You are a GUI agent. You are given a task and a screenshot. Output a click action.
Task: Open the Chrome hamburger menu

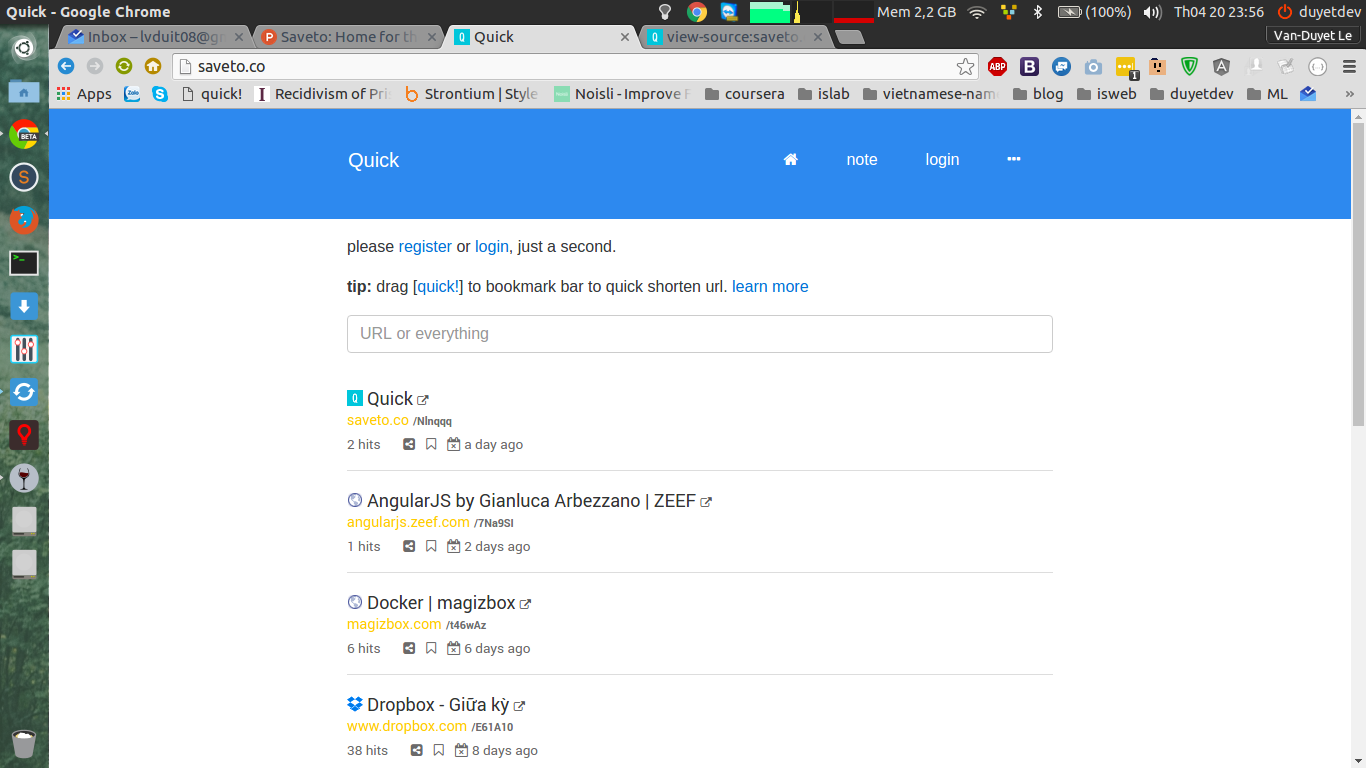(x=1349, y=66)
